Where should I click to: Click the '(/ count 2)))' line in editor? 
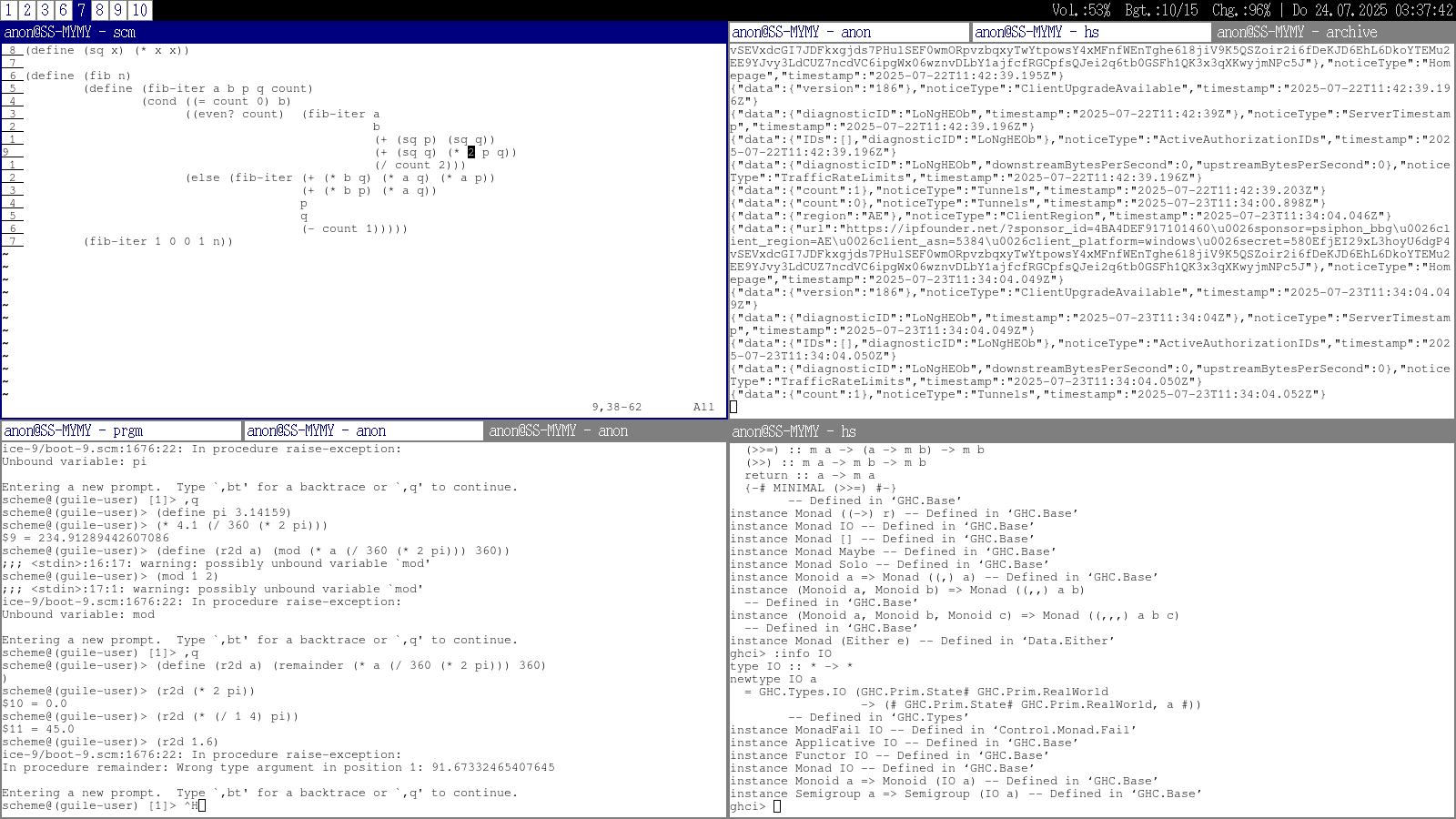point(420,165)
